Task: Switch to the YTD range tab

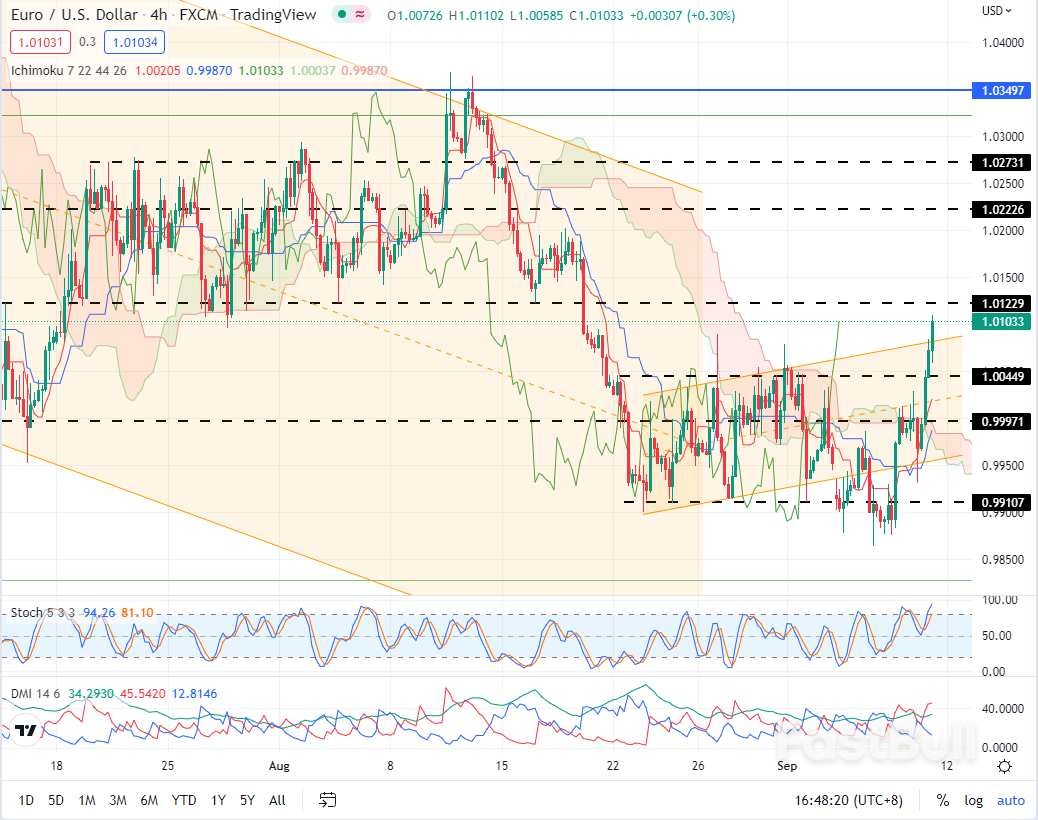Action: [x=183, y=800]
